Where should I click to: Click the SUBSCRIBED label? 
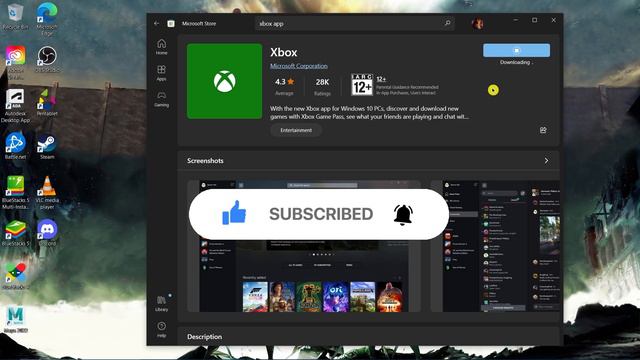click(321, 214)
